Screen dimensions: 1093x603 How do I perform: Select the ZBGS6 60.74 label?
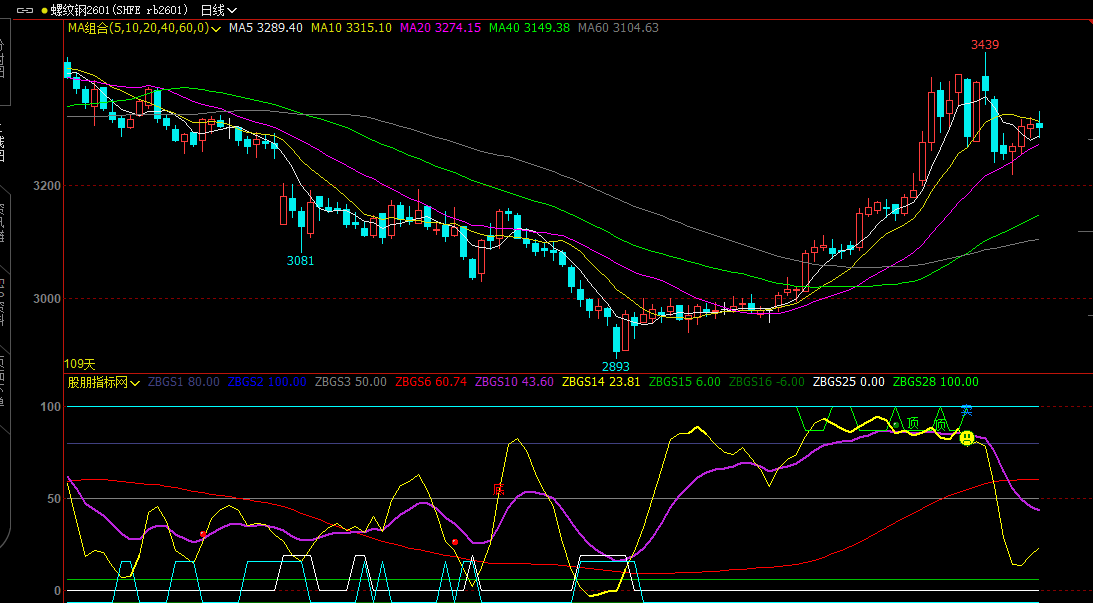pos(431,382)
